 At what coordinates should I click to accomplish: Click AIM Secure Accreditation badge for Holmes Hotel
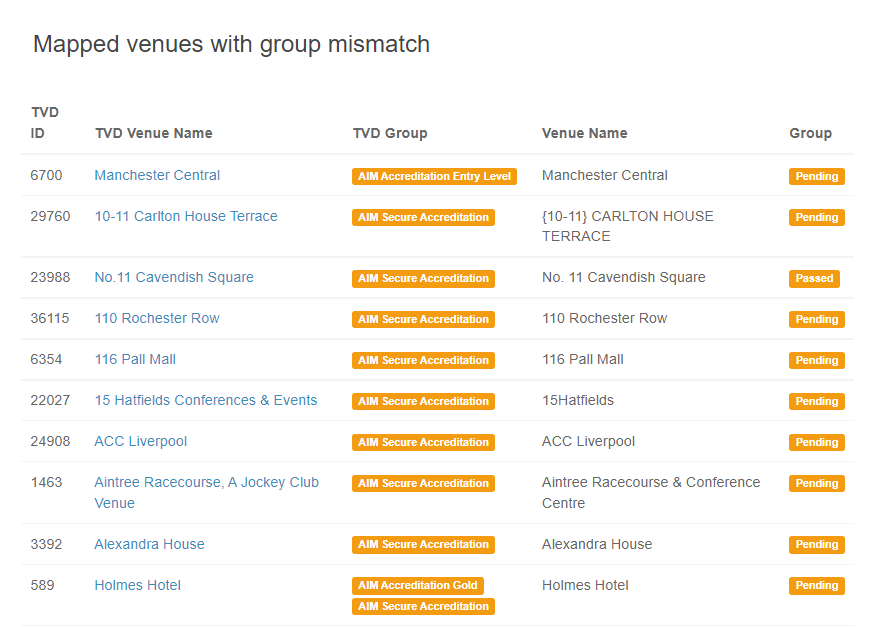click(x=423, y=606)
